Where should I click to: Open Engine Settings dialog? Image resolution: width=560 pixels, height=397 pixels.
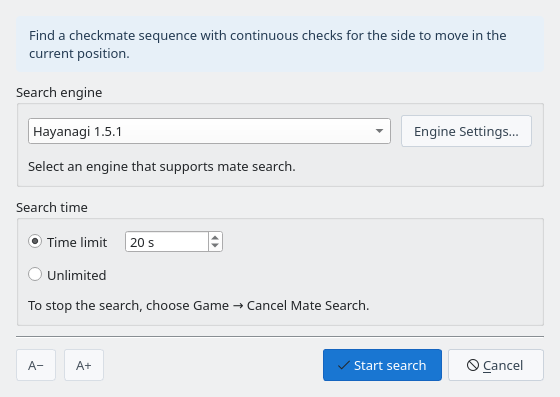coord(466,131)
